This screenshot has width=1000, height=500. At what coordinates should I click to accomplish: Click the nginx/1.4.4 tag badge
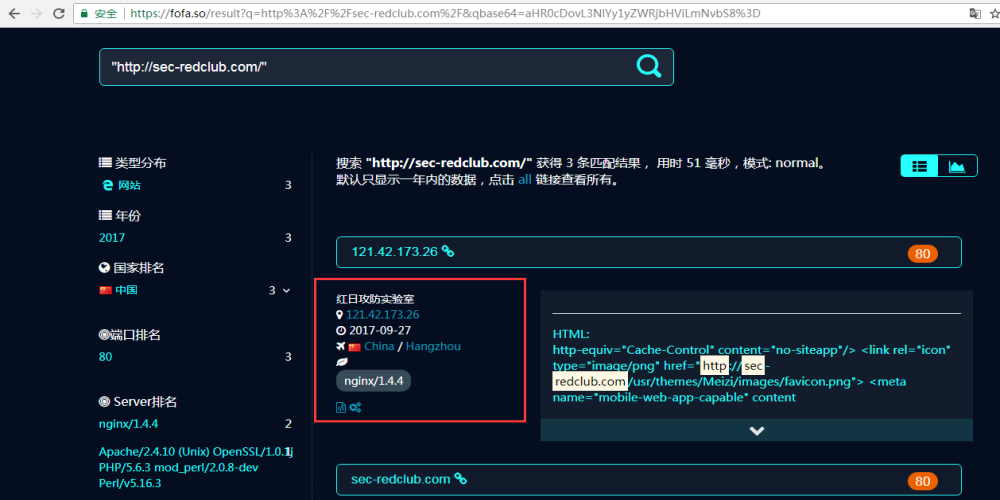pos(374,381)
